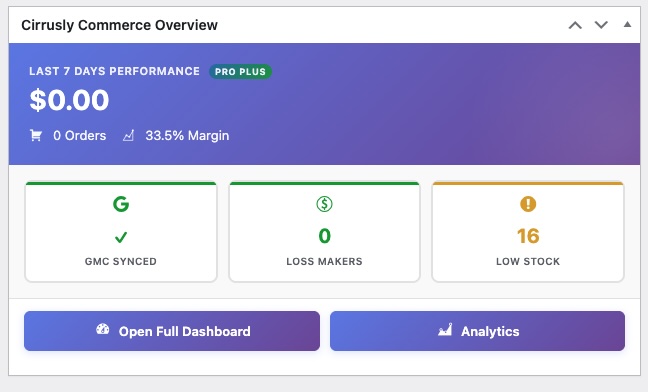This screenshot has height=392, width=648.
Task: Click the '0 Orders' text
Action: point(79,135)
